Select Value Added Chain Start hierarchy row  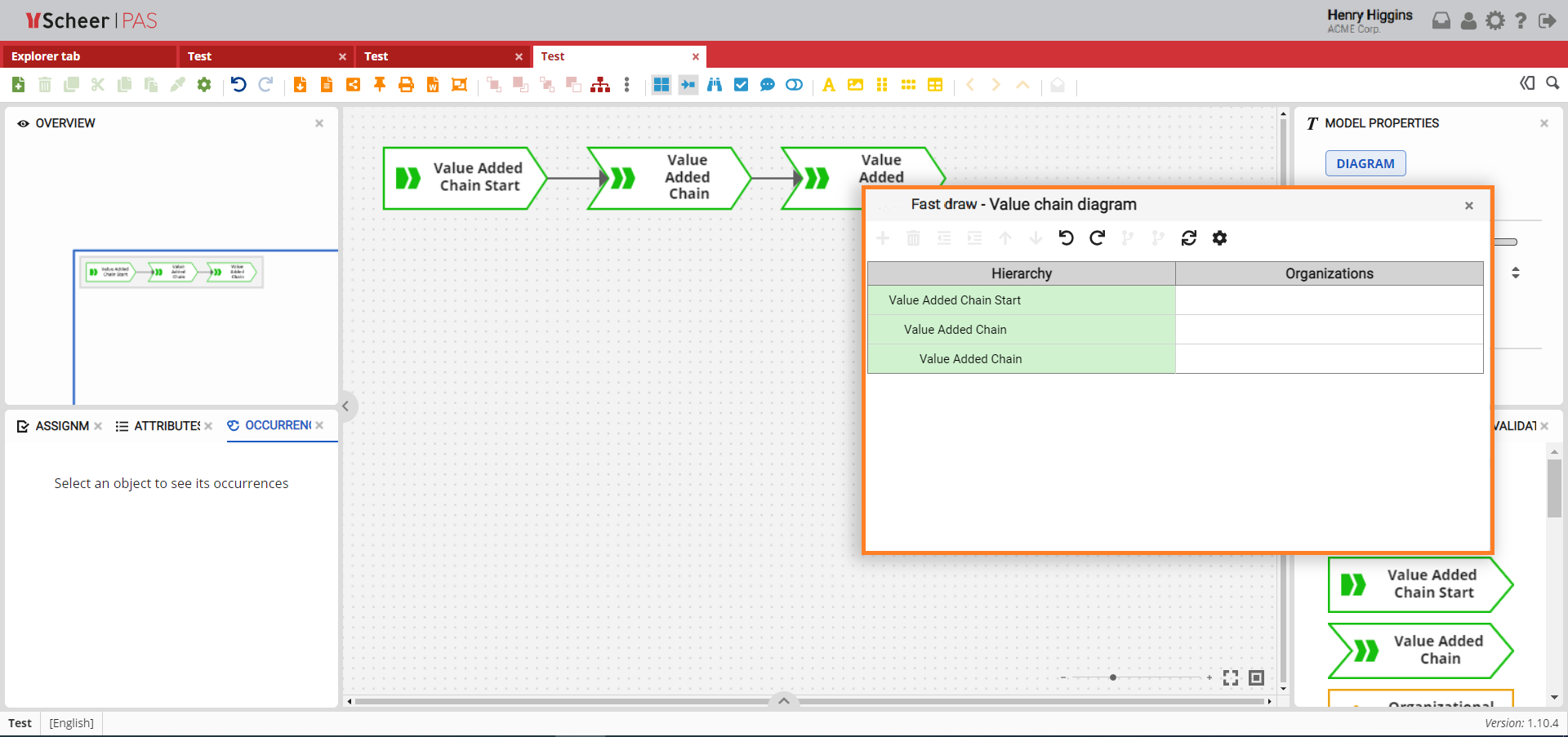[1021, 300]
